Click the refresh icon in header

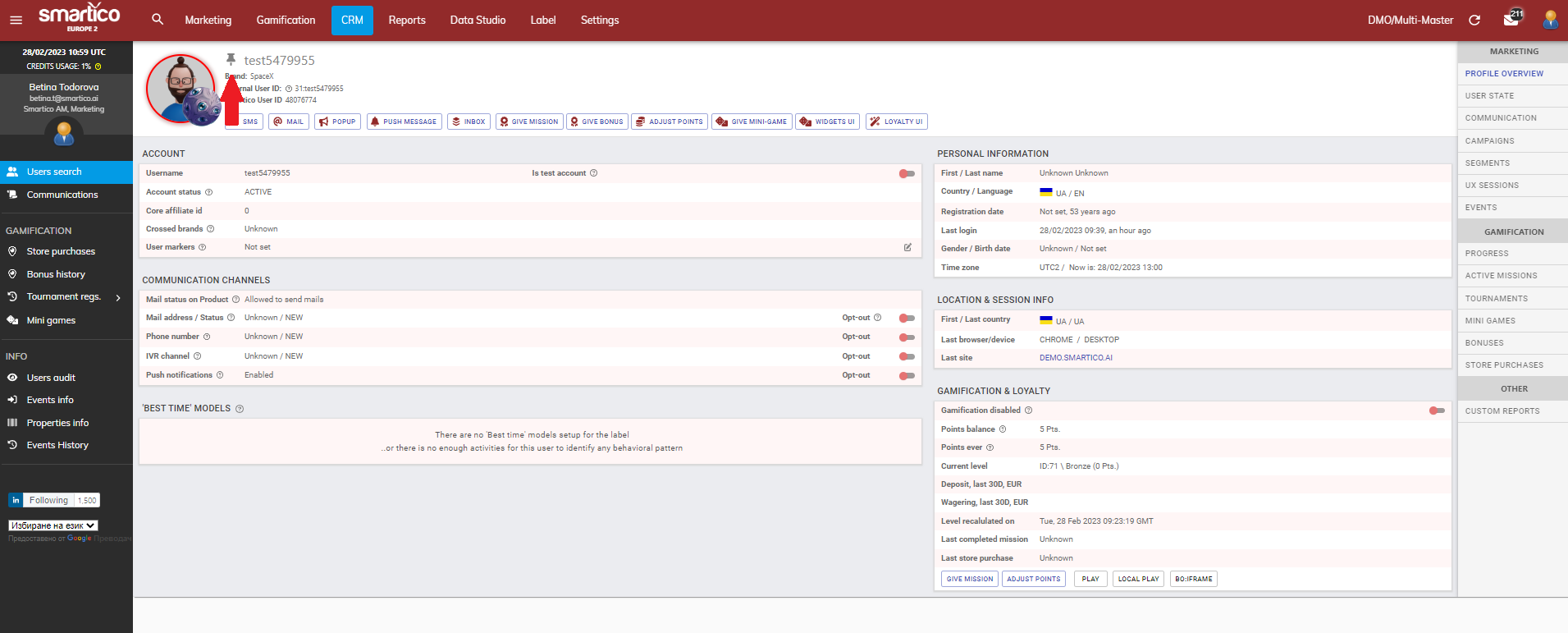coord(1474,21)
